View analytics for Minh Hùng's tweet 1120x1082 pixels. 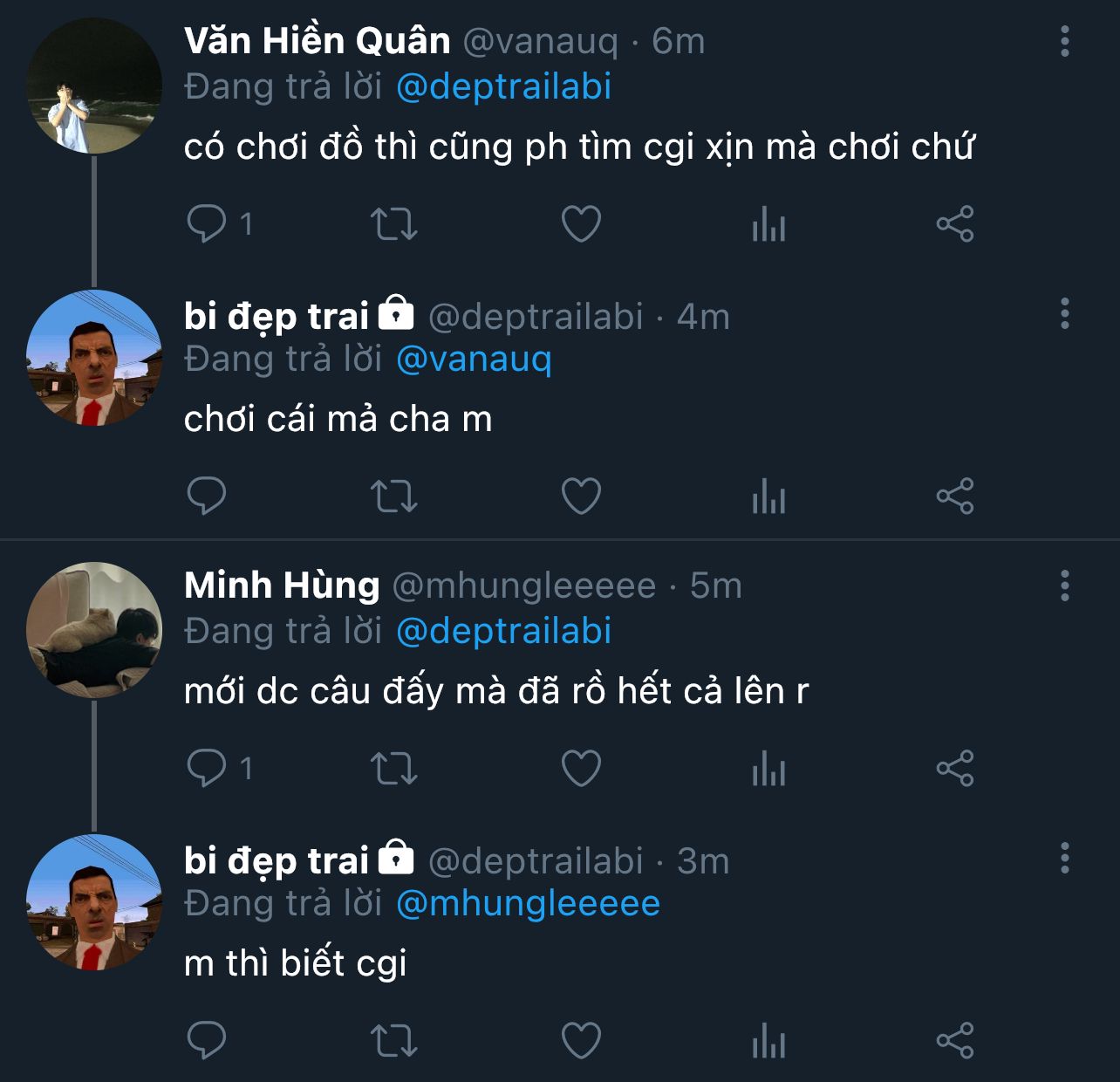click(768, 768)
